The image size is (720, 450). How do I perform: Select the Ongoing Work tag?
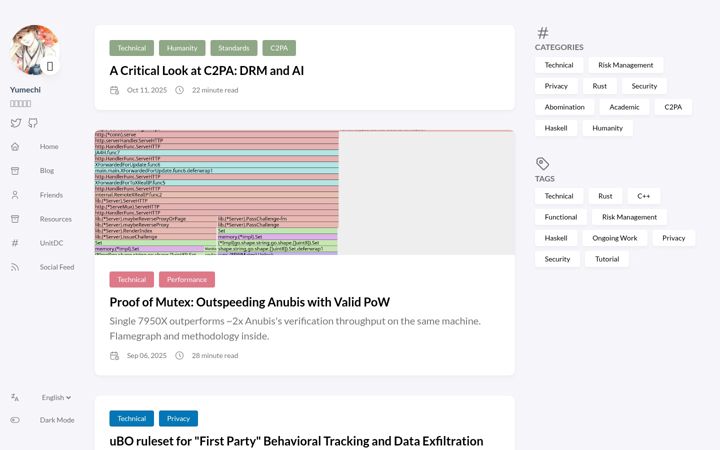(615, 238)
